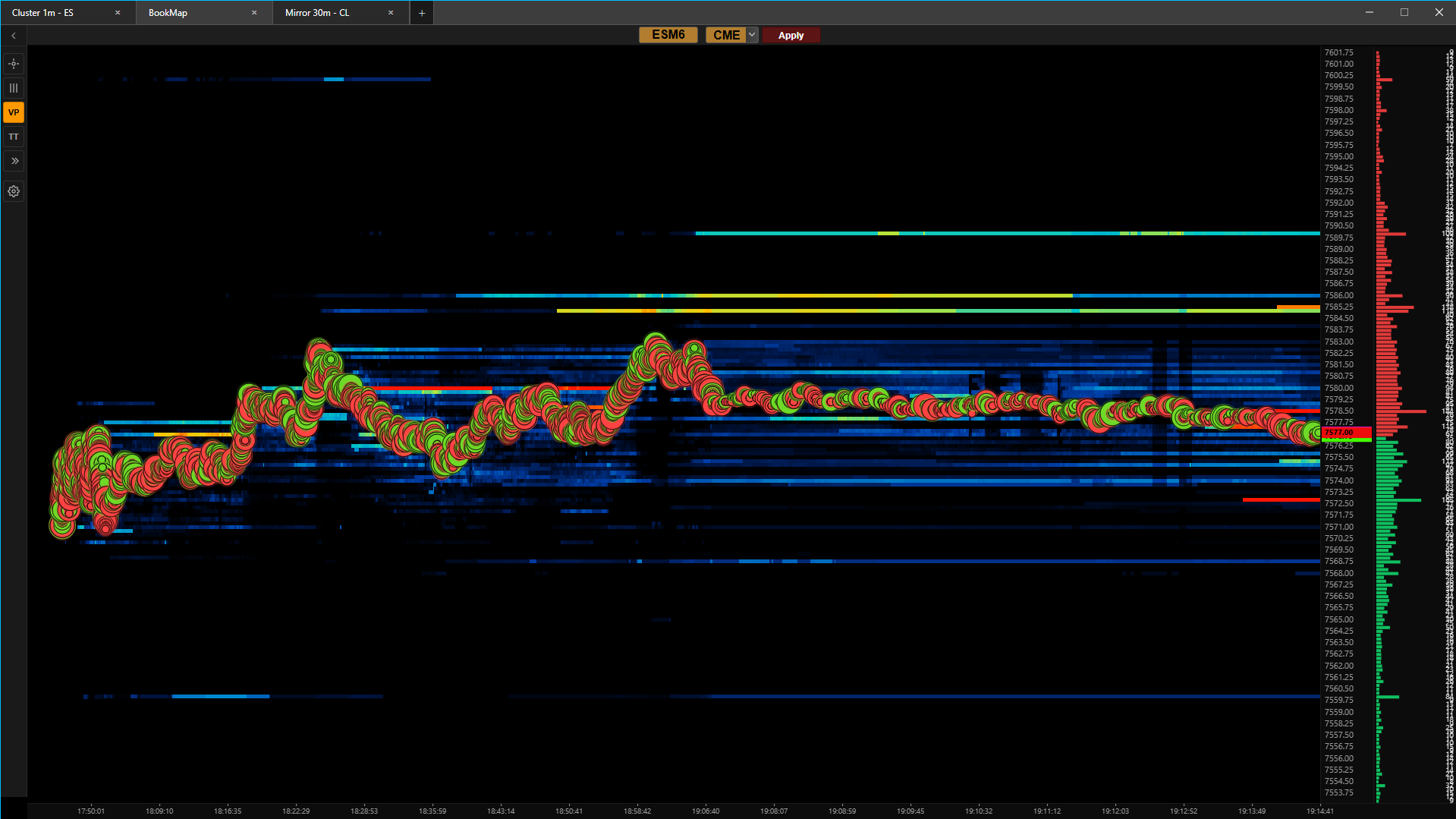The height and width of the screenshot is (819, 1456).
Task: Click the long green profile bar at 7572.50
Action: (x=1399, y=500)
